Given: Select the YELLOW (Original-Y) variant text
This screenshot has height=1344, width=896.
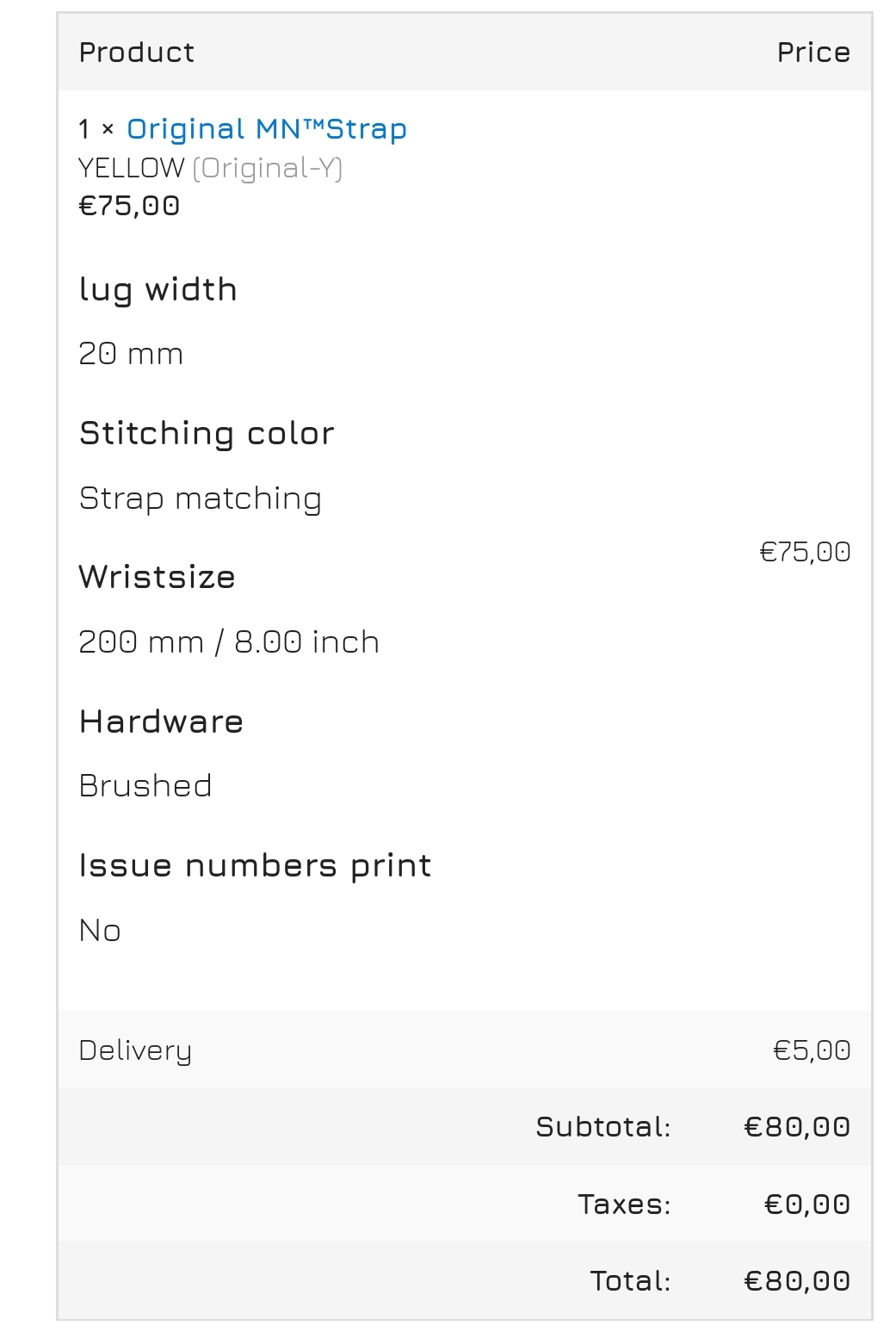Looking at the screenshot, I should coord(211,168).
